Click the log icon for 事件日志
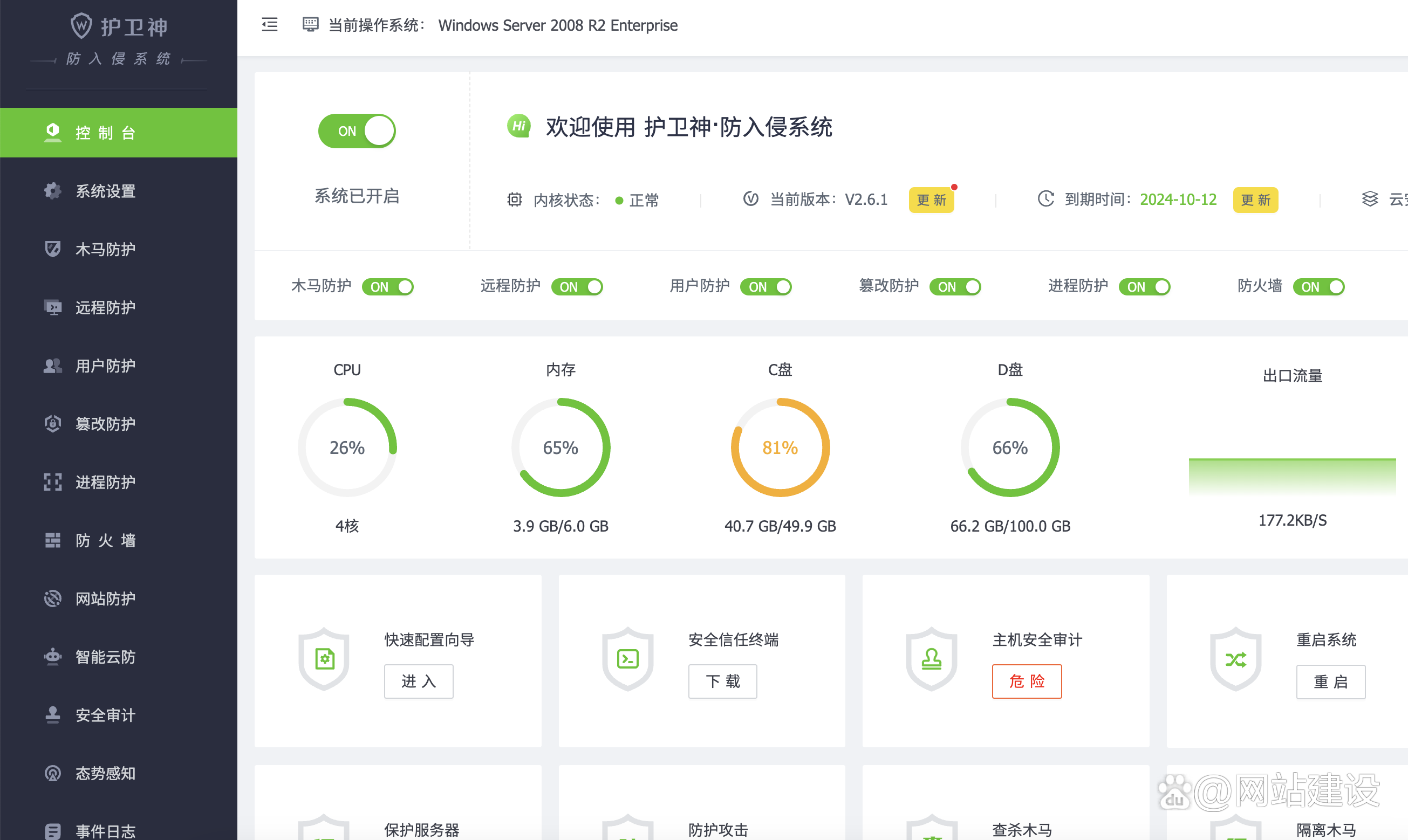The width and height of the screenshot is (1408, 840). (x=53, y=831)
